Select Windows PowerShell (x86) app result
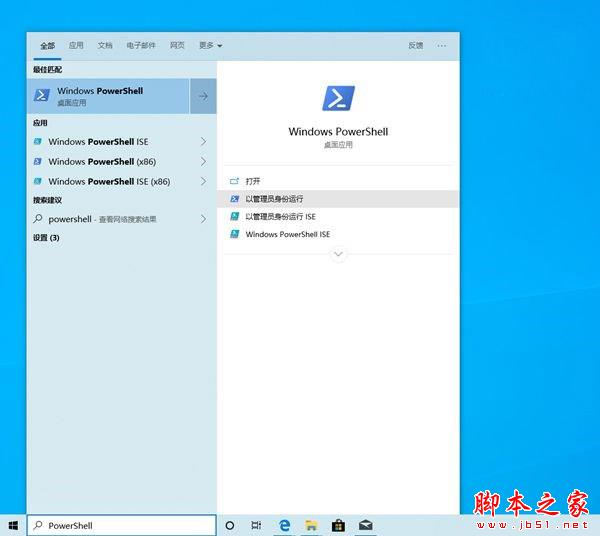This screenshot has width=600, height=536. (121, 161)
